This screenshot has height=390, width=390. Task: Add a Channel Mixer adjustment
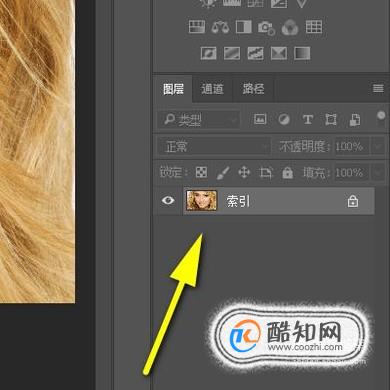pos(291,27)
